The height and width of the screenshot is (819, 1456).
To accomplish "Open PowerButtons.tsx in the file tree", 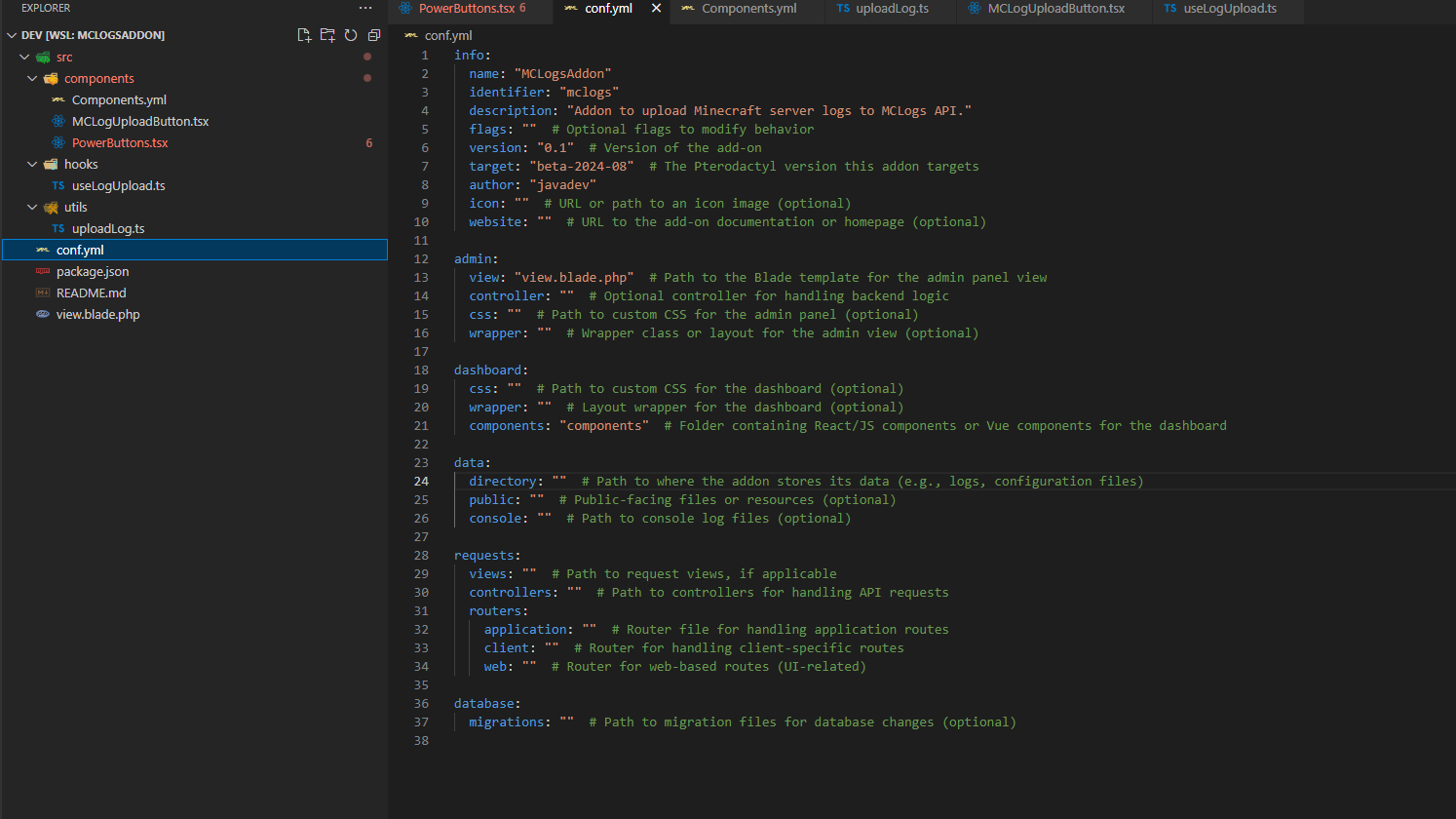I will point(120,142).
